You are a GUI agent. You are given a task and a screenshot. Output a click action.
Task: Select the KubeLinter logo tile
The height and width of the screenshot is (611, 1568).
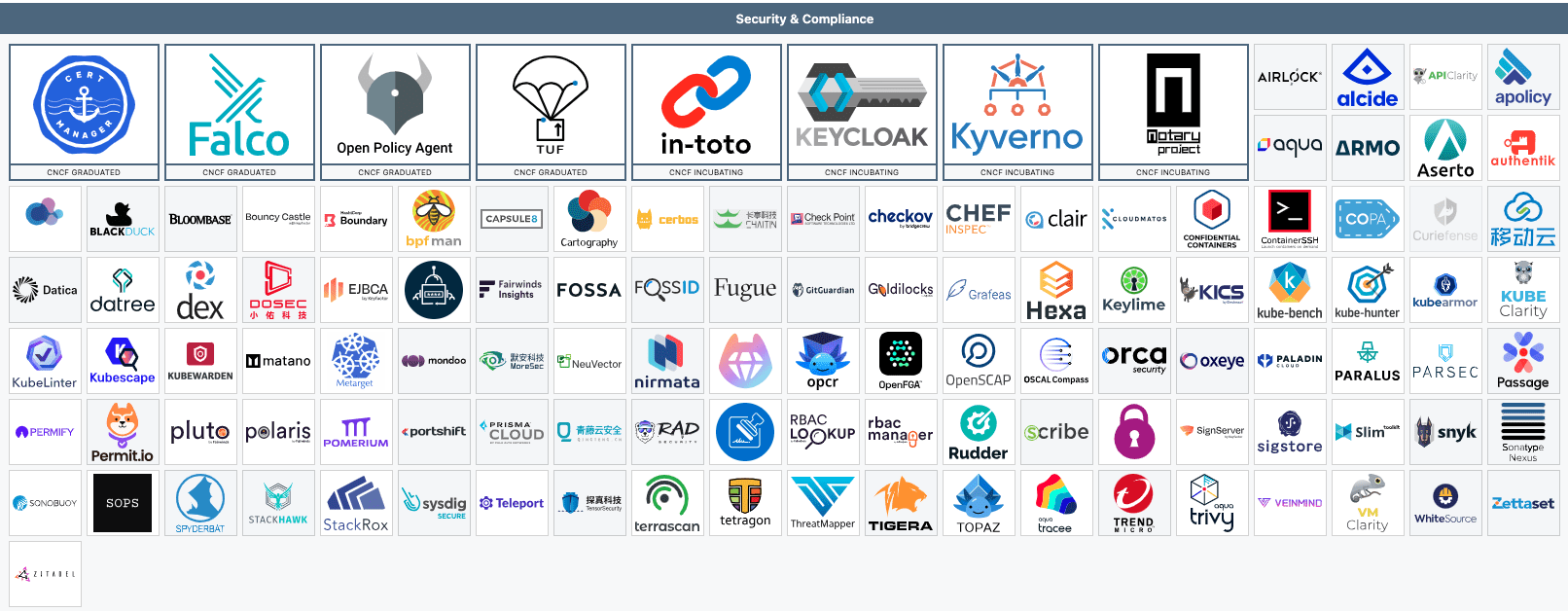45,361
